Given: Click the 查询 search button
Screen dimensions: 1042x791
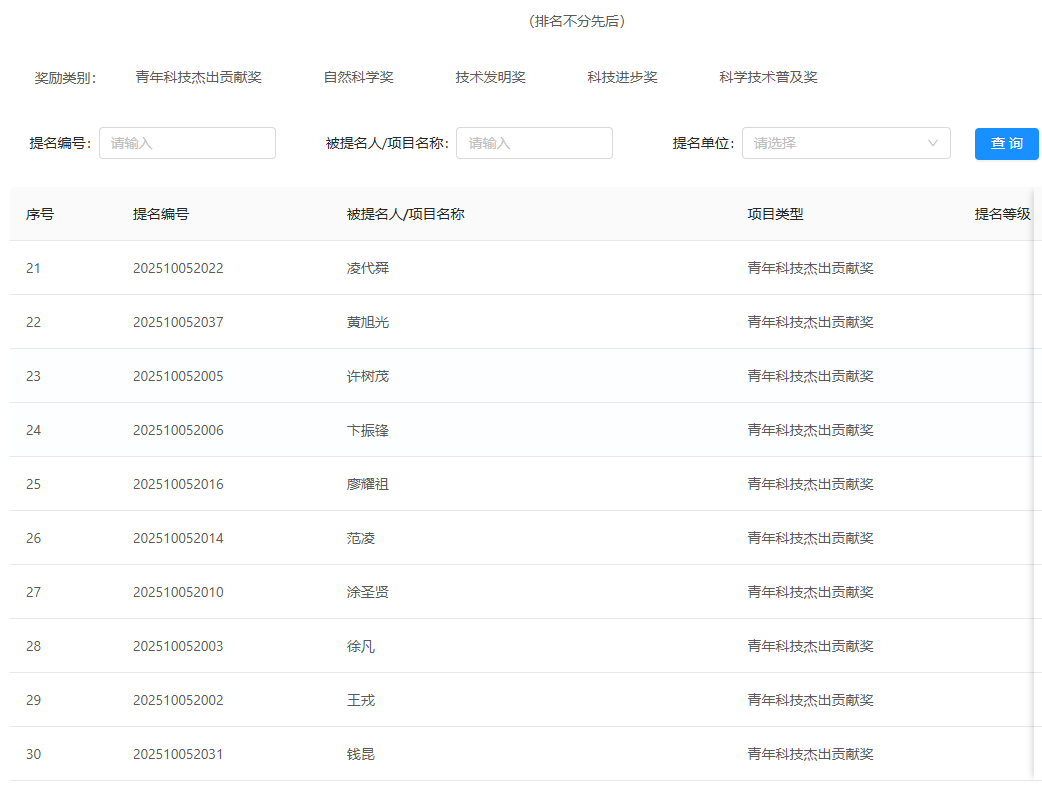Looking at the screenshot, I should pos(1006,143).
